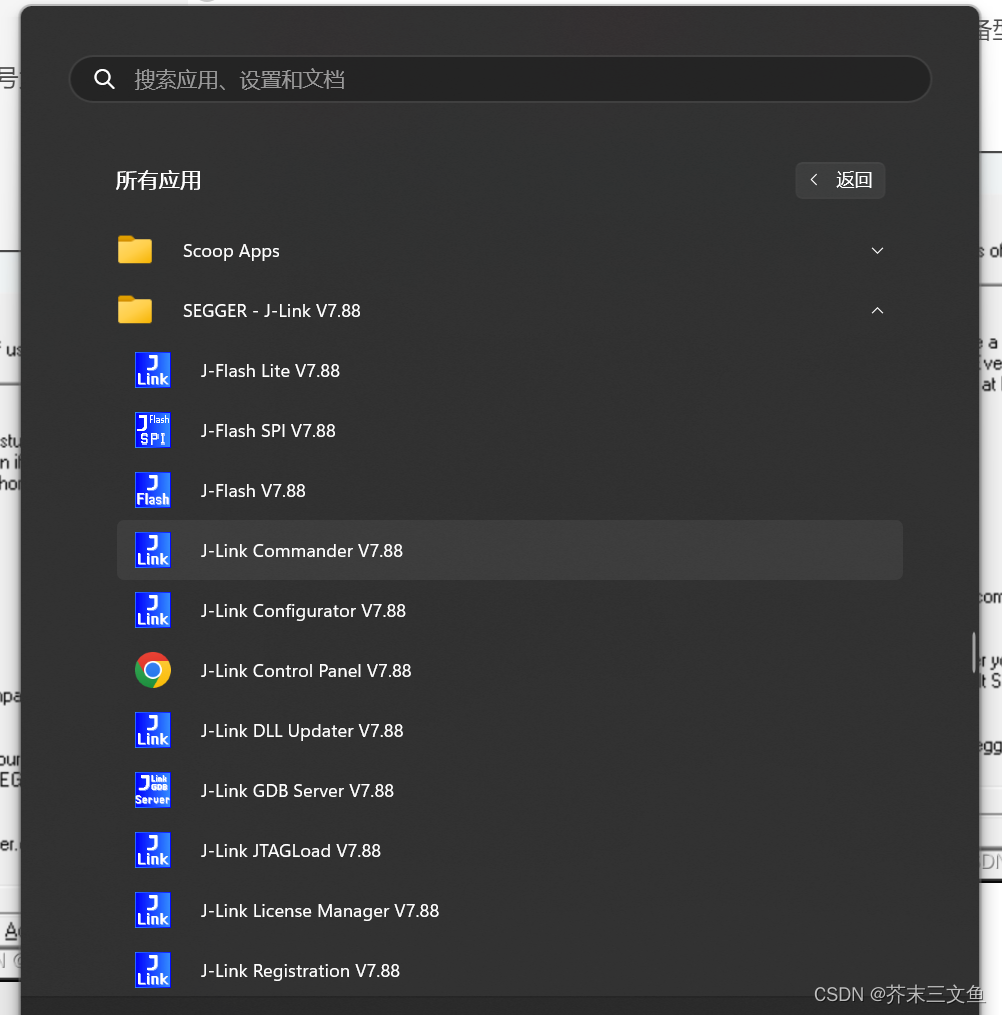Focus the 搜索应用、设置和文档 search box
Viewport: 1002px width, 1015px height.
[500, 79]
